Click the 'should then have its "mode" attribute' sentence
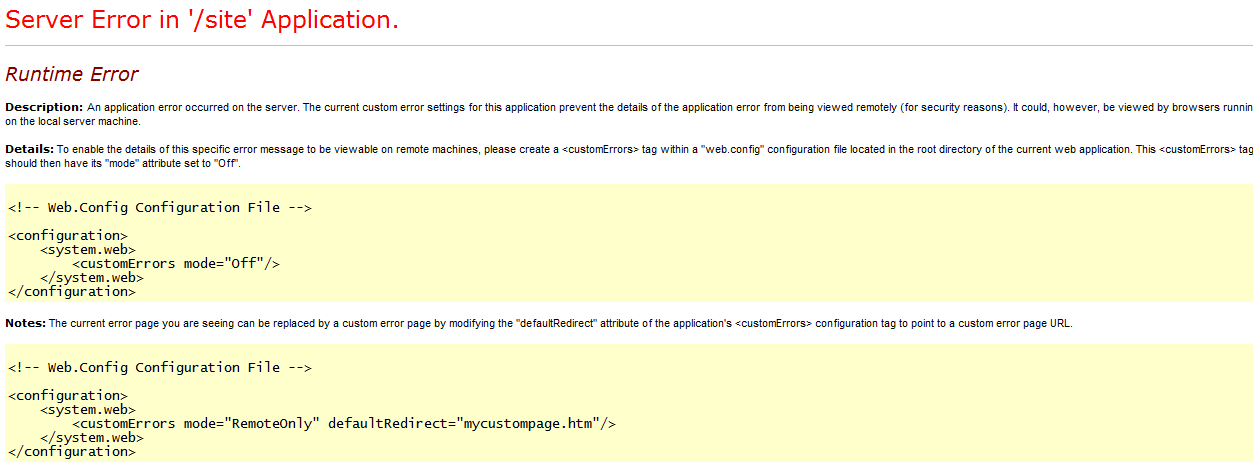 pyautogui.click(x=123, y=162)
